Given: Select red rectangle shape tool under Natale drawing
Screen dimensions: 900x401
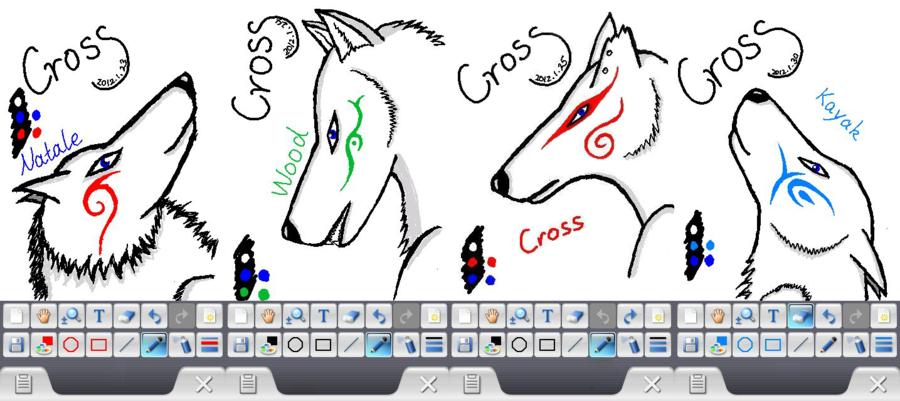Looking at the screenshot, I should (x=99, y=345).
